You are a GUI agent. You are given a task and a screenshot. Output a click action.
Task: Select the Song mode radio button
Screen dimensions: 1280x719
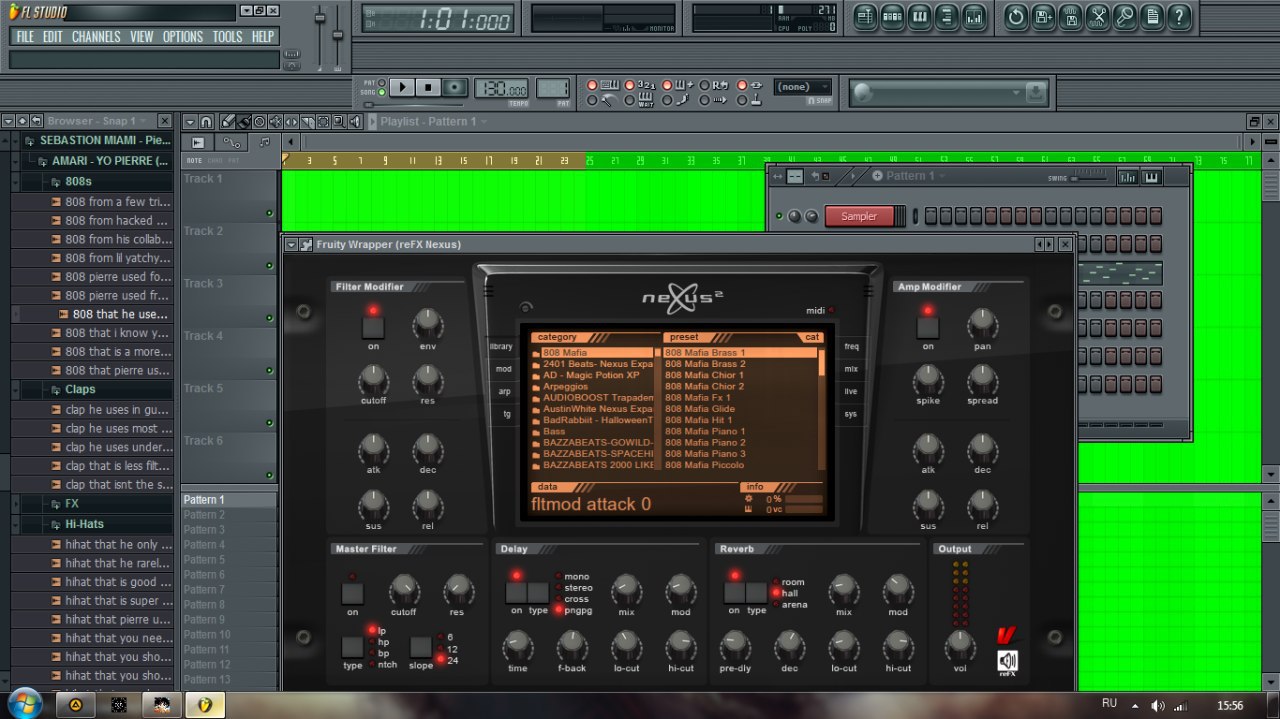pyautogui.click(x=381, y=92)
